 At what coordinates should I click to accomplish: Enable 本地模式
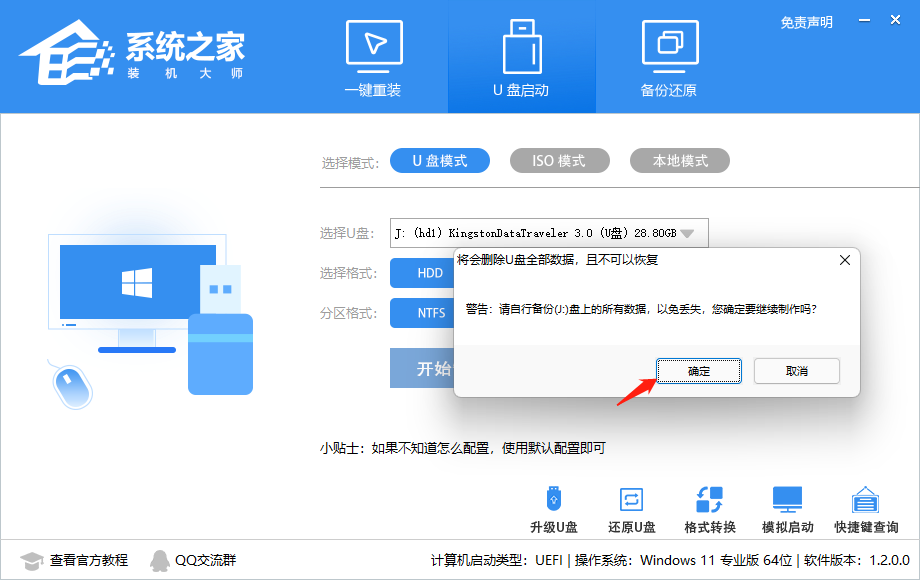[679, 160]
